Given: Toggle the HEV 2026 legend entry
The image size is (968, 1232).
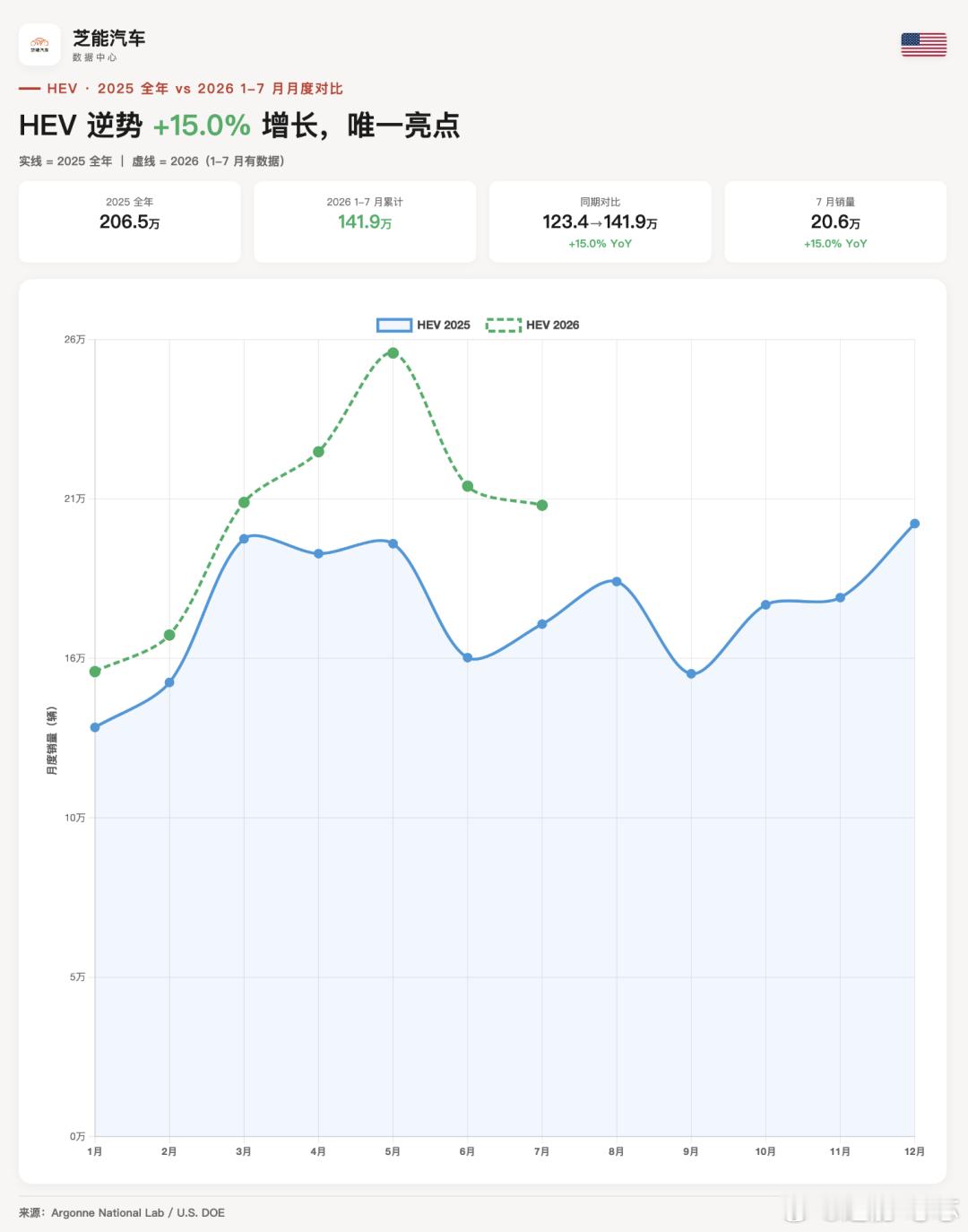Looking at the screenshot, I should pos(532,325).
